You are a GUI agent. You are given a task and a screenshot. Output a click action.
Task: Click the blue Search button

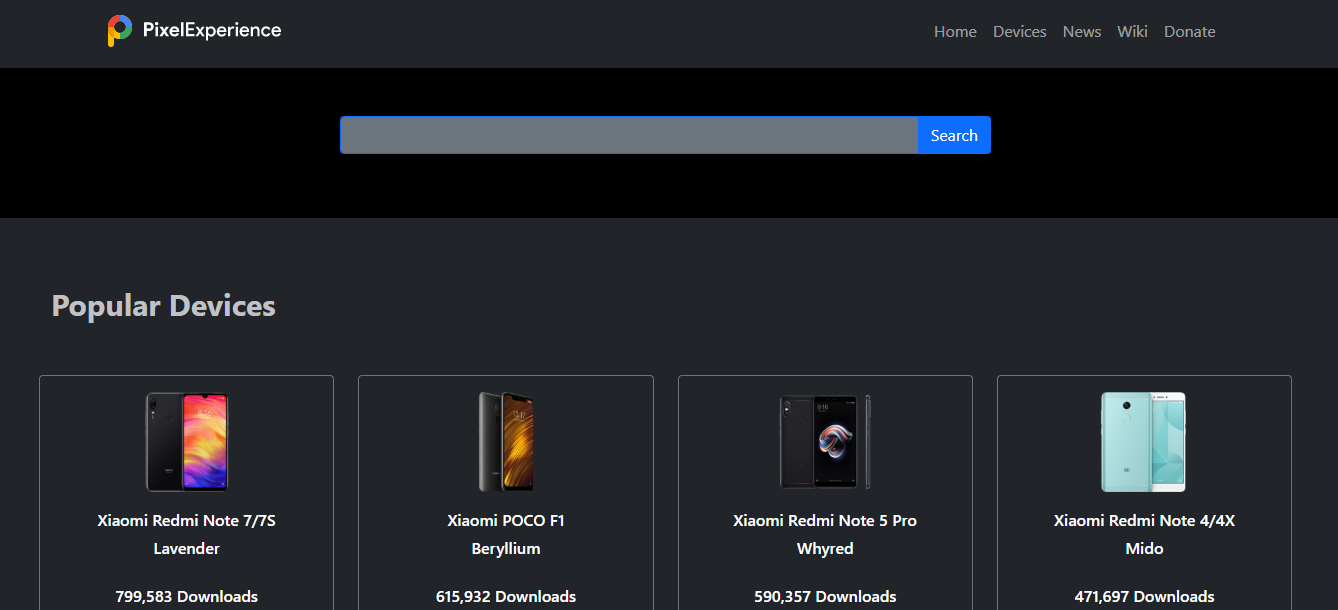954,135
